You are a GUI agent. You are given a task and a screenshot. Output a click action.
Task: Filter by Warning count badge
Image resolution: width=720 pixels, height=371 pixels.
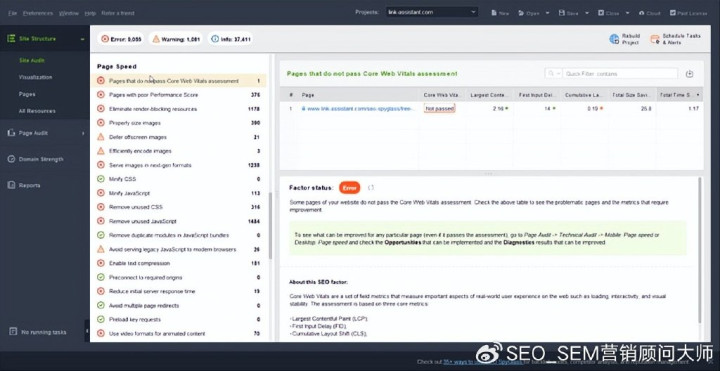(x=176, y=39)
